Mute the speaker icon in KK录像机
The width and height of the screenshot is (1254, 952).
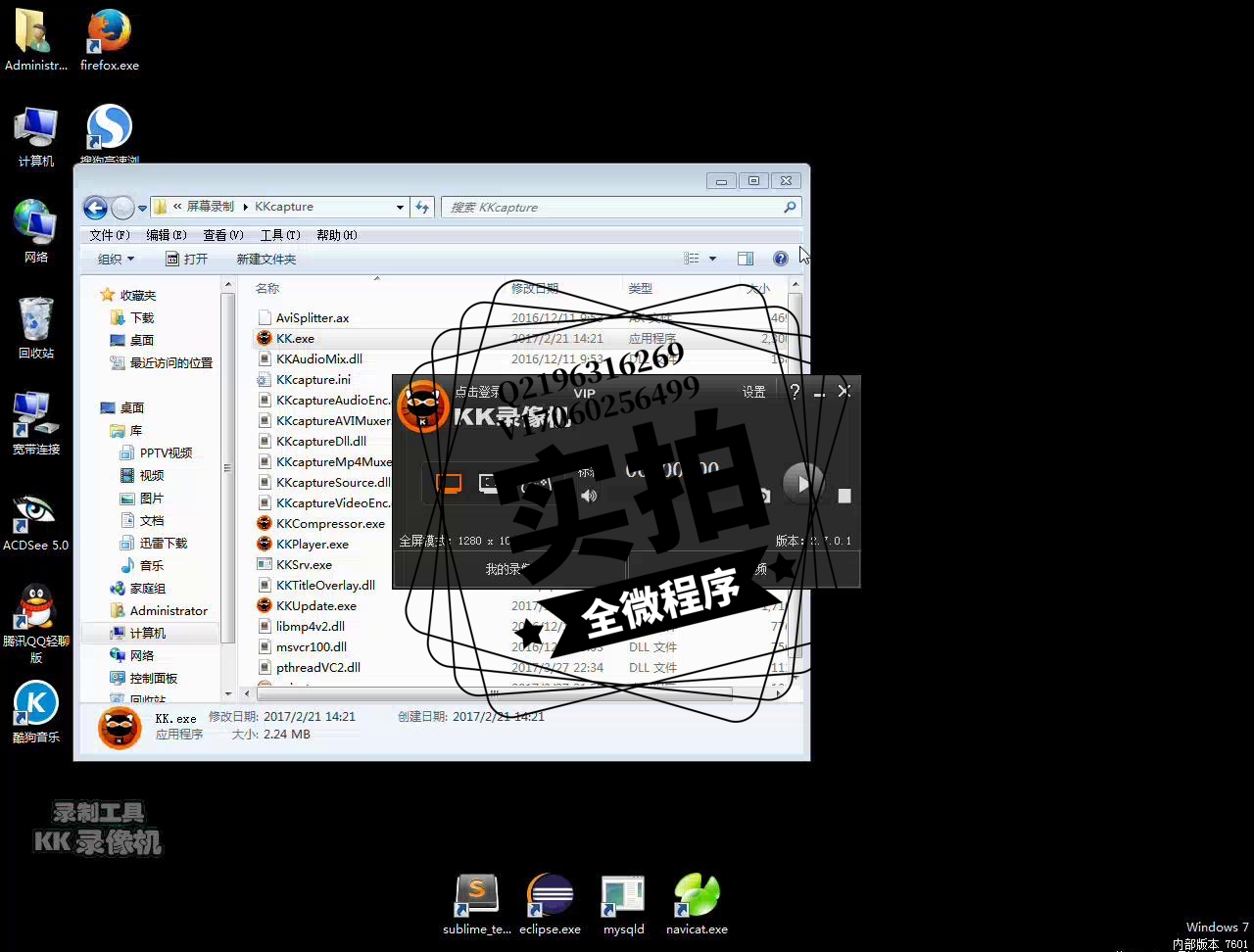click(589, 496)
